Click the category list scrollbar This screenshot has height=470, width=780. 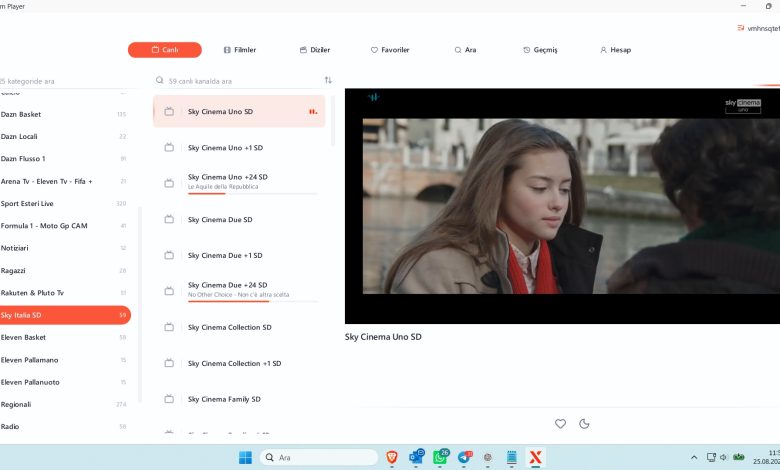tap(140, 304)
